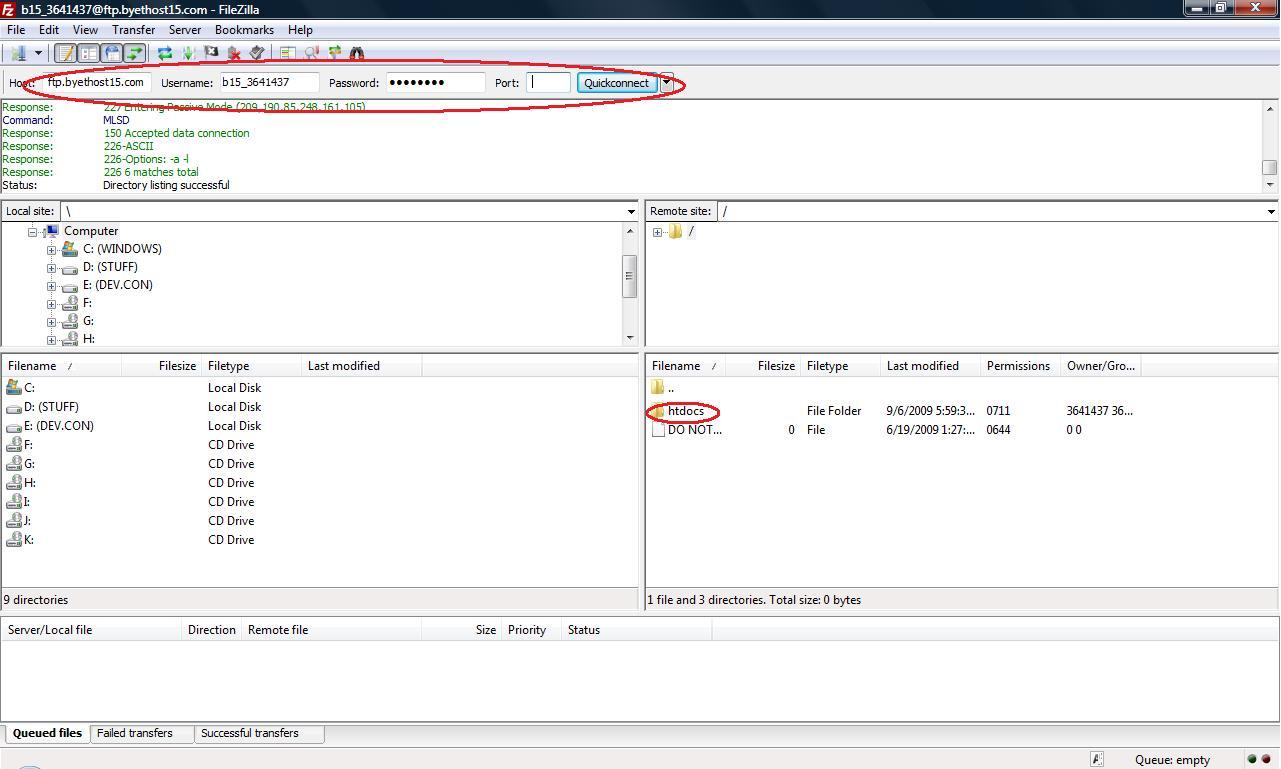Switch to the Queued files tab
This screenshot has width=1281, height=769.
coord(47,733)
